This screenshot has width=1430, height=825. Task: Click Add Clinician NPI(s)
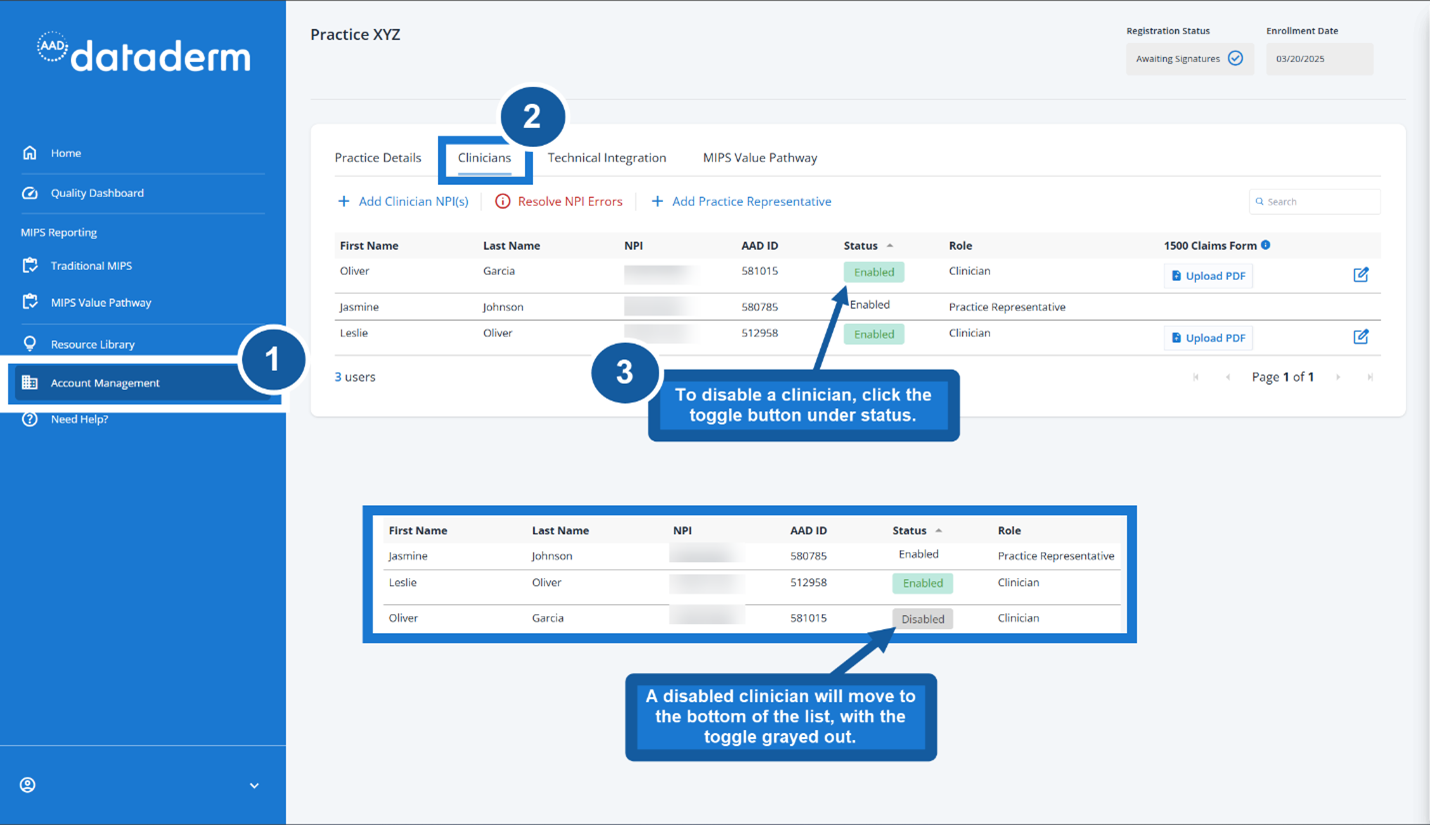[x=403, y=201]
